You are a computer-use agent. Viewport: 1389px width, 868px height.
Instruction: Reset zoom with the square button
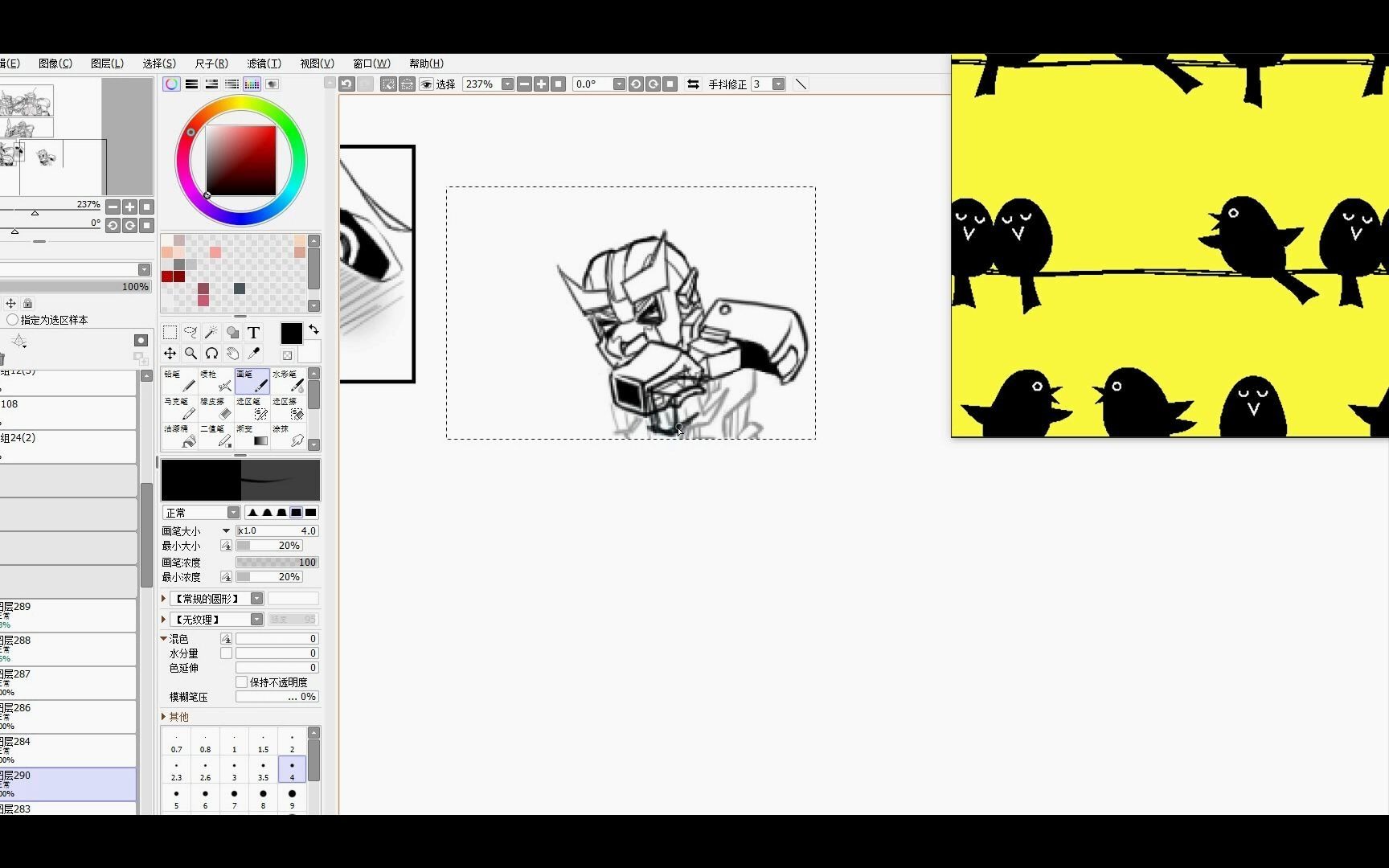[559, 84]
